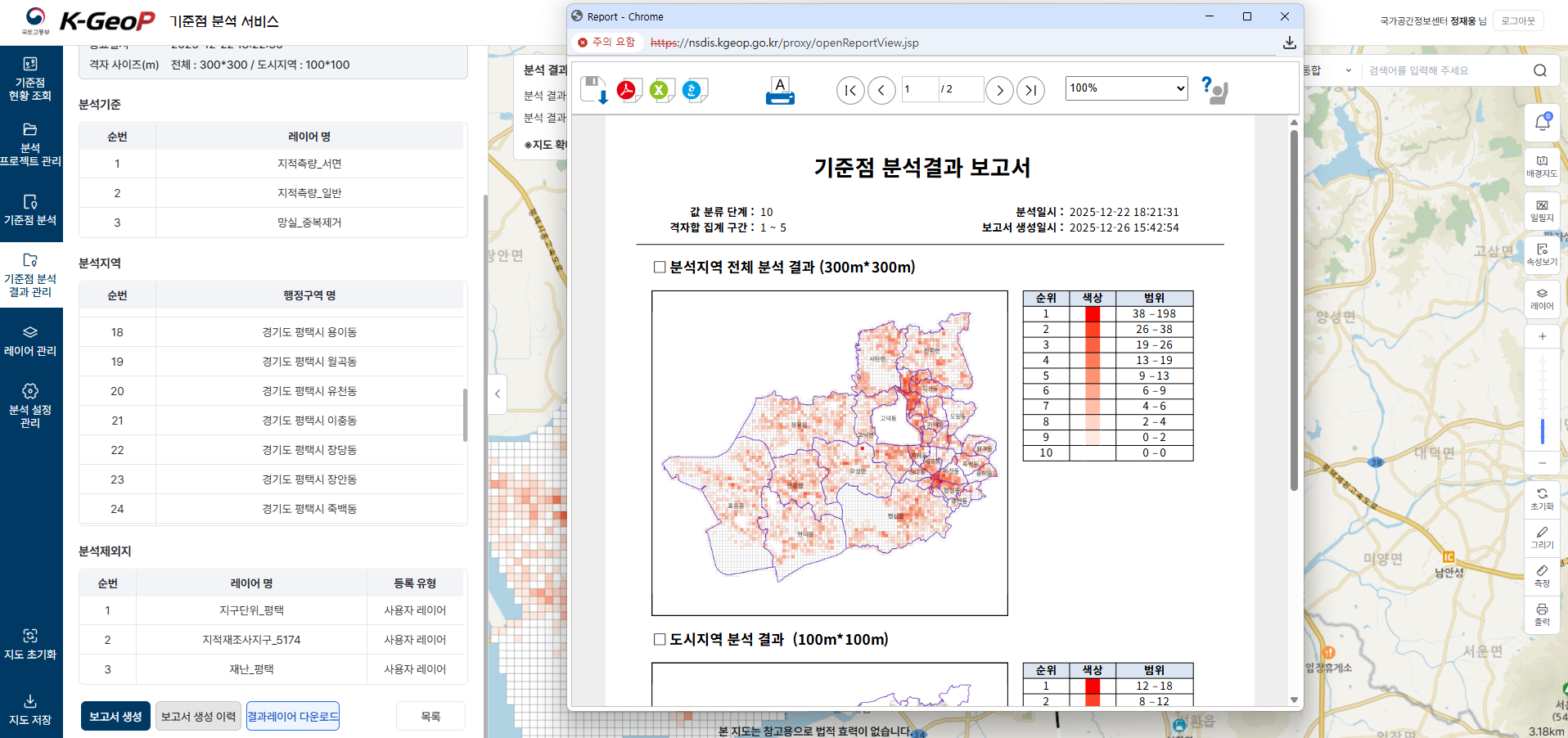
Task: Select the 그리기 drawing tool
Action: coord(1542,538)
